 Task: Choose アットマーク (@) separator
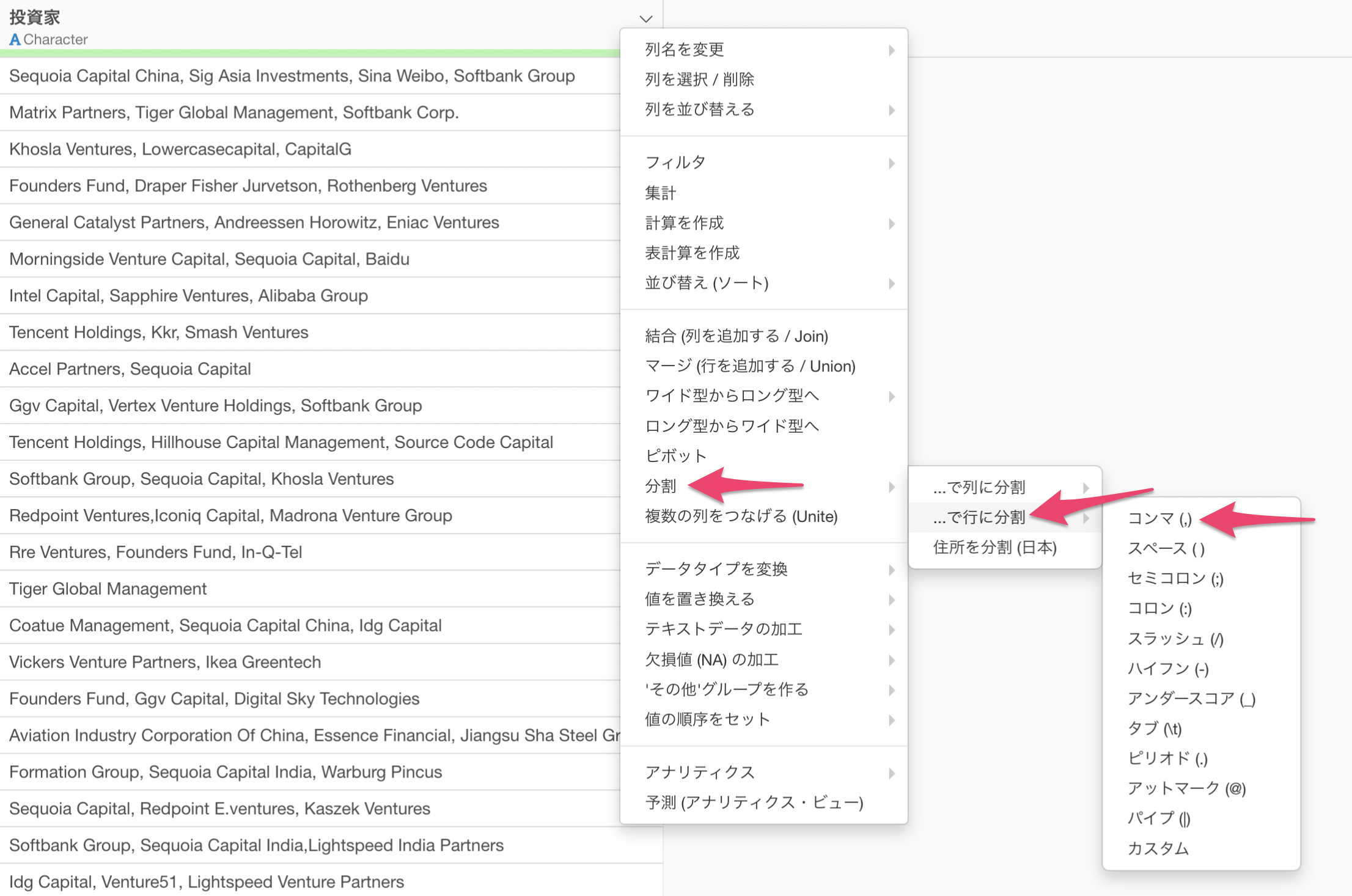(x=1201, y=789)
